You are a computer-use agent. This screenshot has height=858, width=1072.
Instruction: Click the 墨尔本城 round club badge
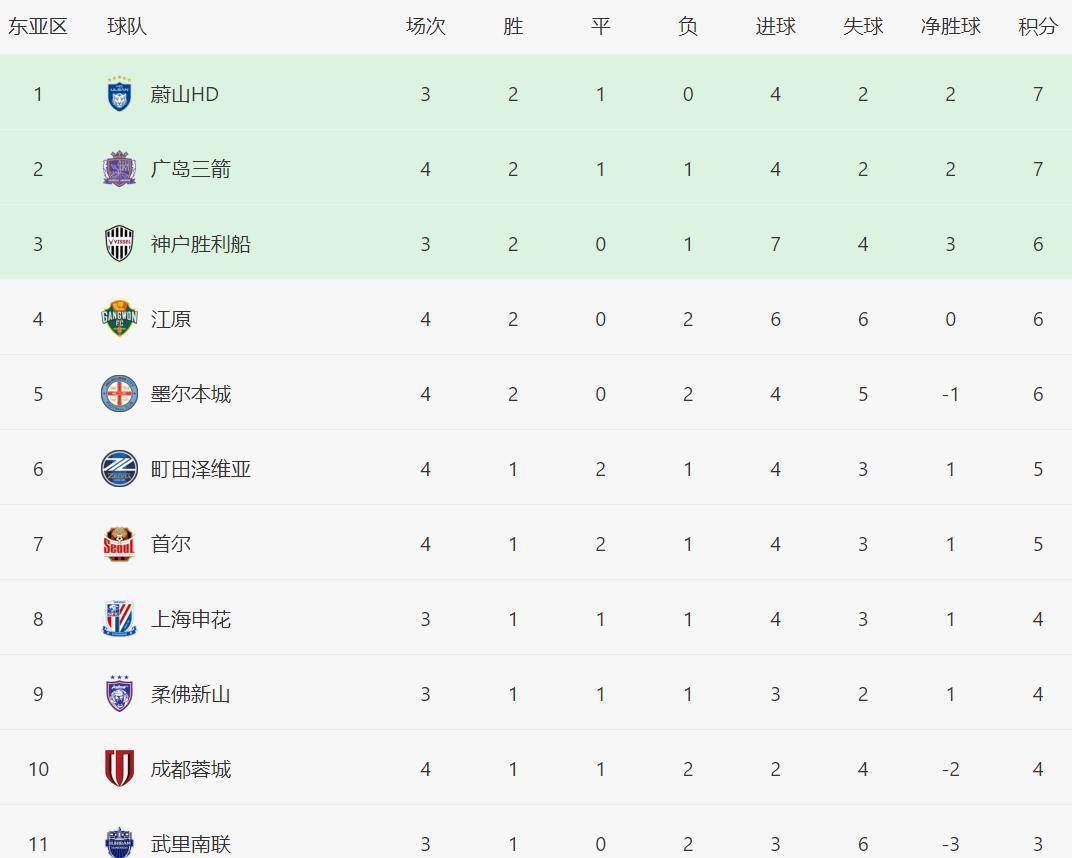point(119,394)
